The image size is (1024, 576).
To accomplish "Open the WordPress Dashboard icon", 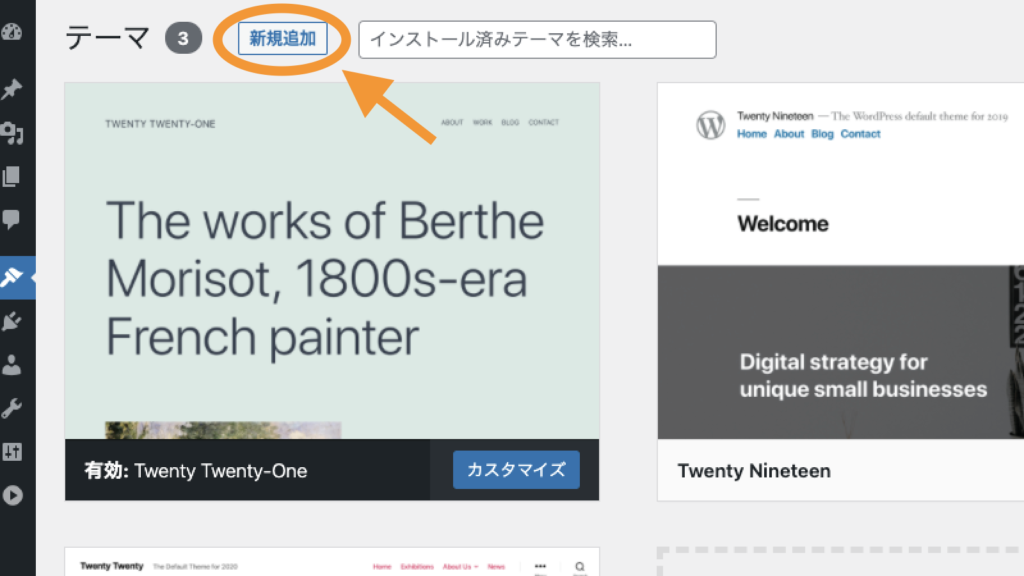I will point(15,33).
